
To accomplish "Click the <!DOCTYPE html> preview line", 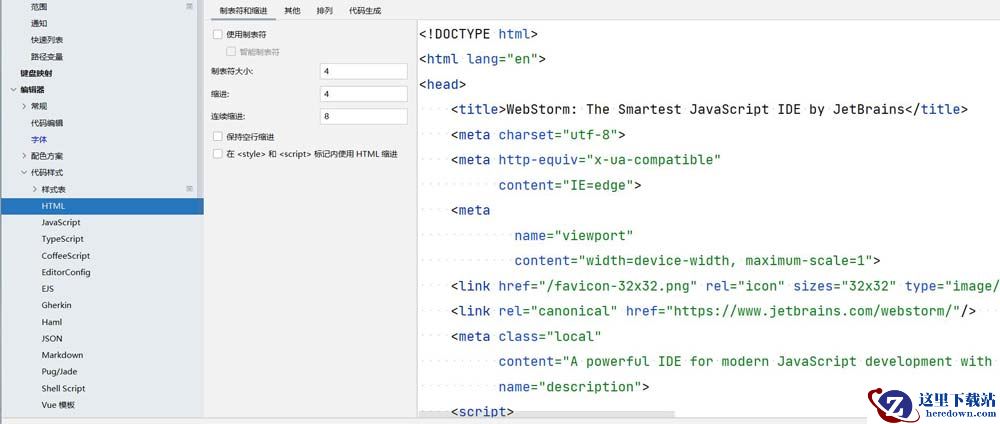I will [x=478, y=34].
